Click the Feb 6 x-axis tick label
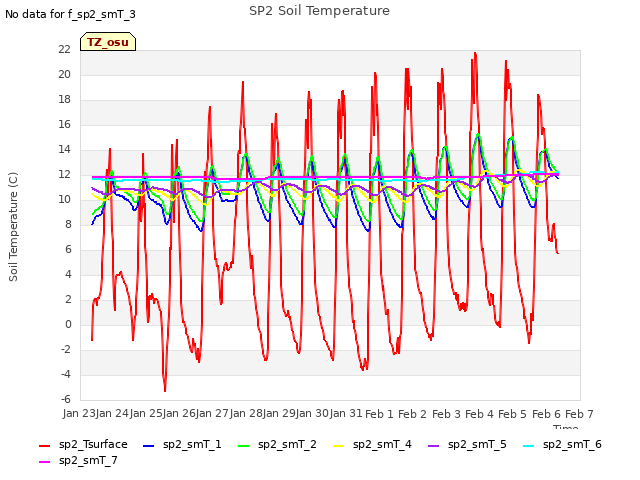 546,414
